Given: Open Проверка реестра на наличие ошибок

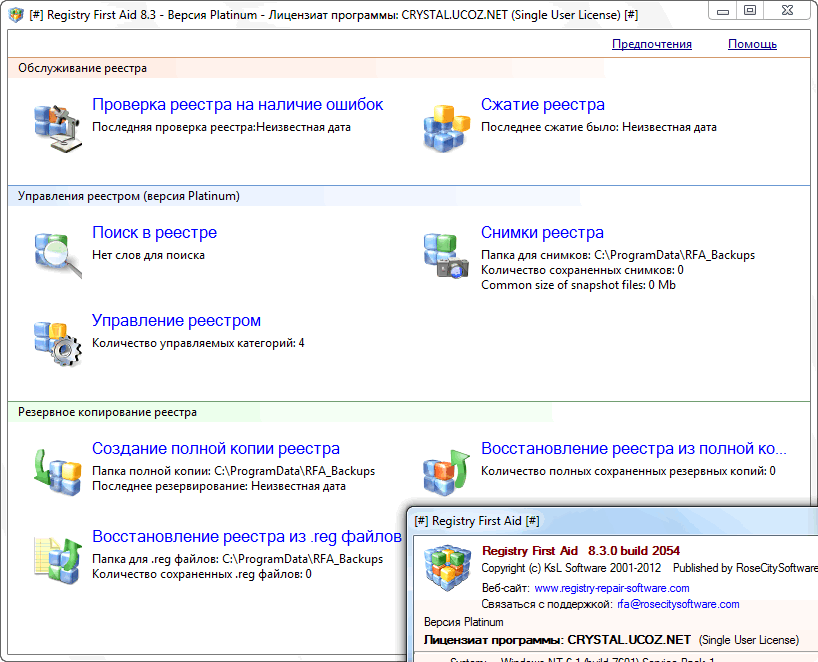Looking at the screenshot, I should tap(237, 104).
